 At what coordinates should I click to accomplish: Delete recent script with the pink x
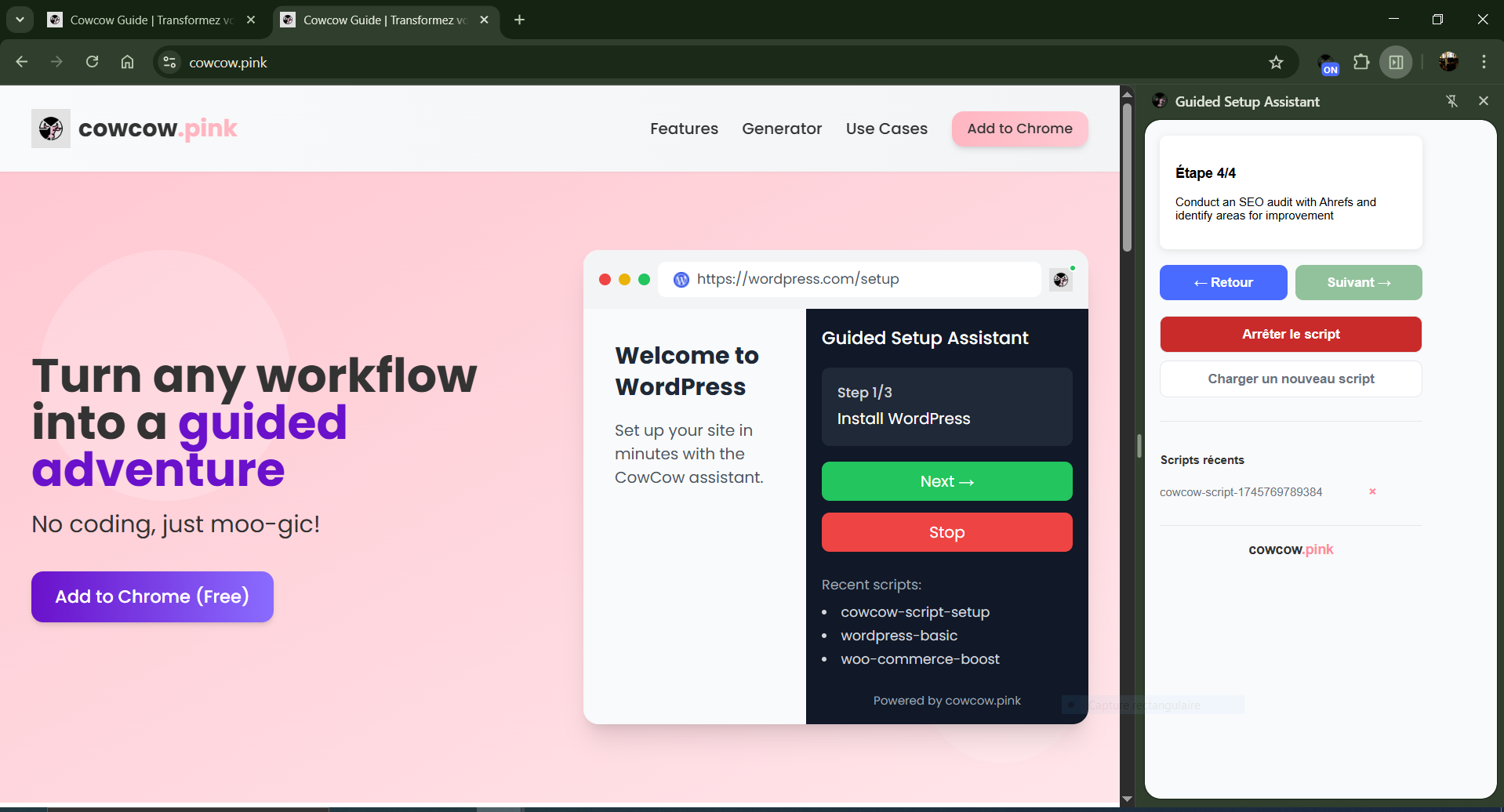(x=1372, y=491)
